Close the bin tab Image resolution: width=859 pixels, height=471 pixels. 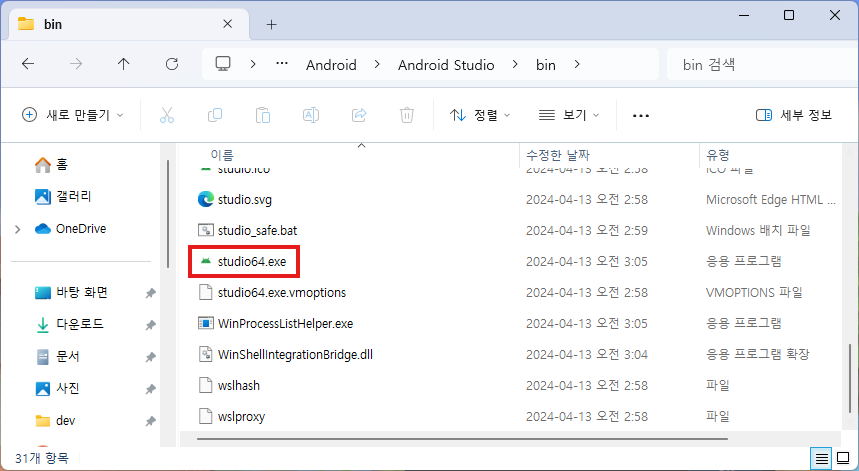click(228, 24)
